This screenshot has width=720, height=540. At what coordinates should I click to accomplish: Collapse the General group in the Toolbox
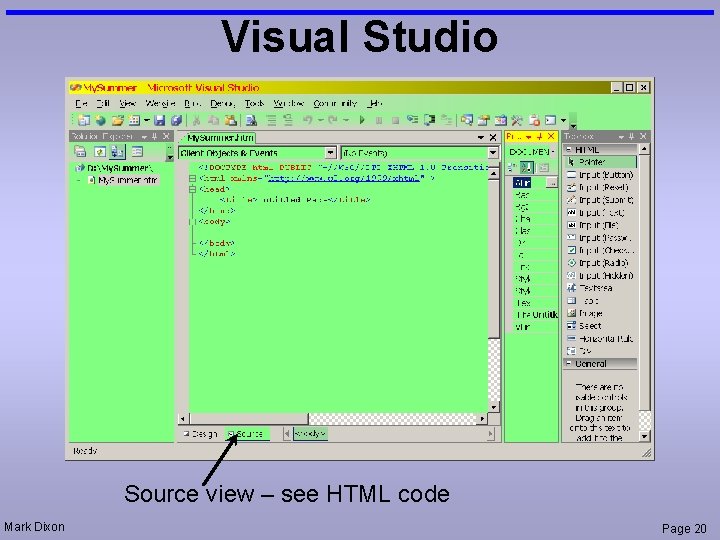coord(569,364)
